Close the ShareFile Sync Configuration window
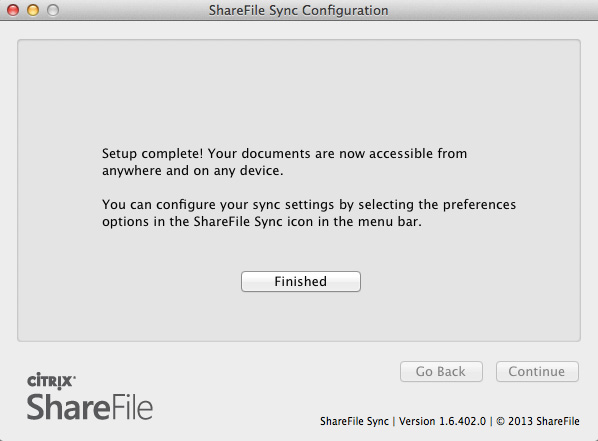 pos(13,10)
